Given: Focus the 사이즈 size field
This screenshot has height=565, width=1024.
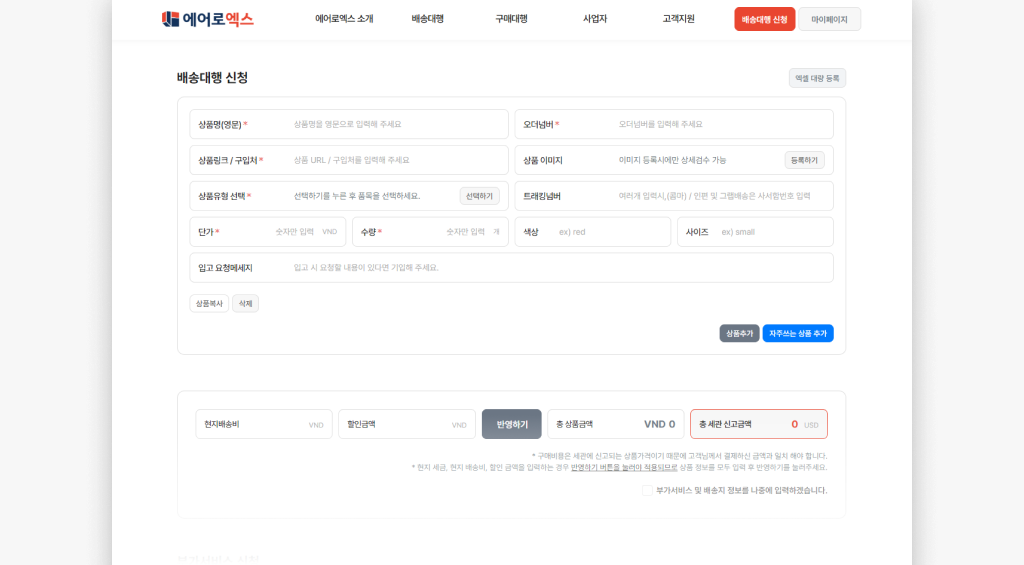Looking at the screenshot, I should click(755, 232).
